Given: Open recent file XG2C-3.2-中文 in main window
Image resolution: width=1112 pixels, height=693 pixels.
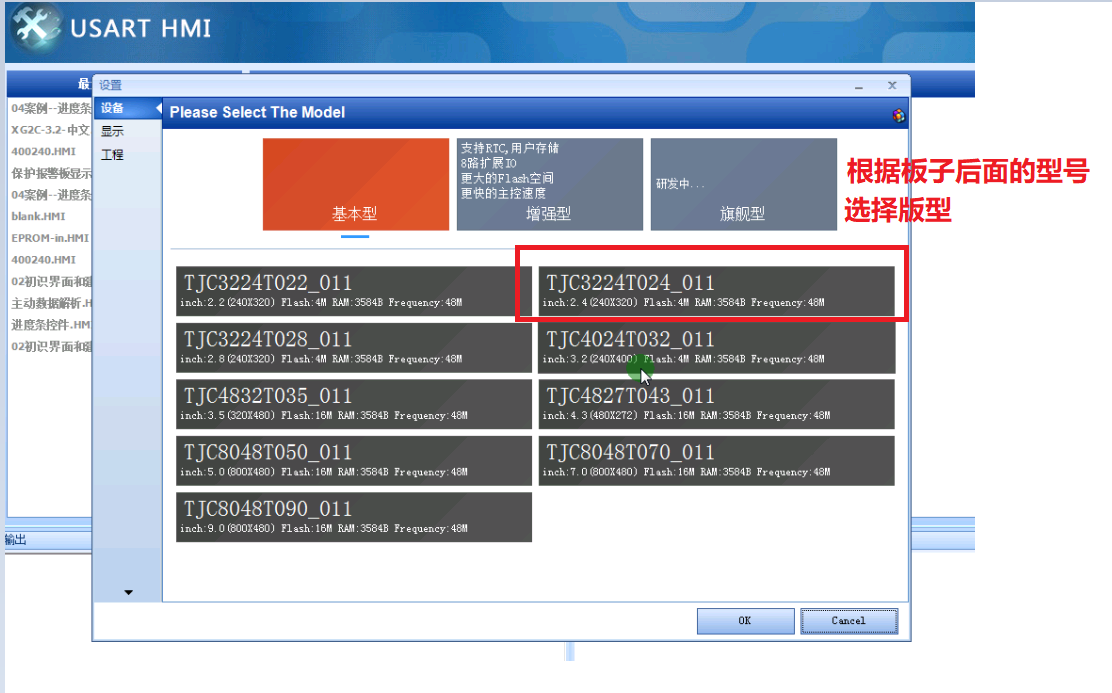Looking at the screenshot, I should 50,130.
